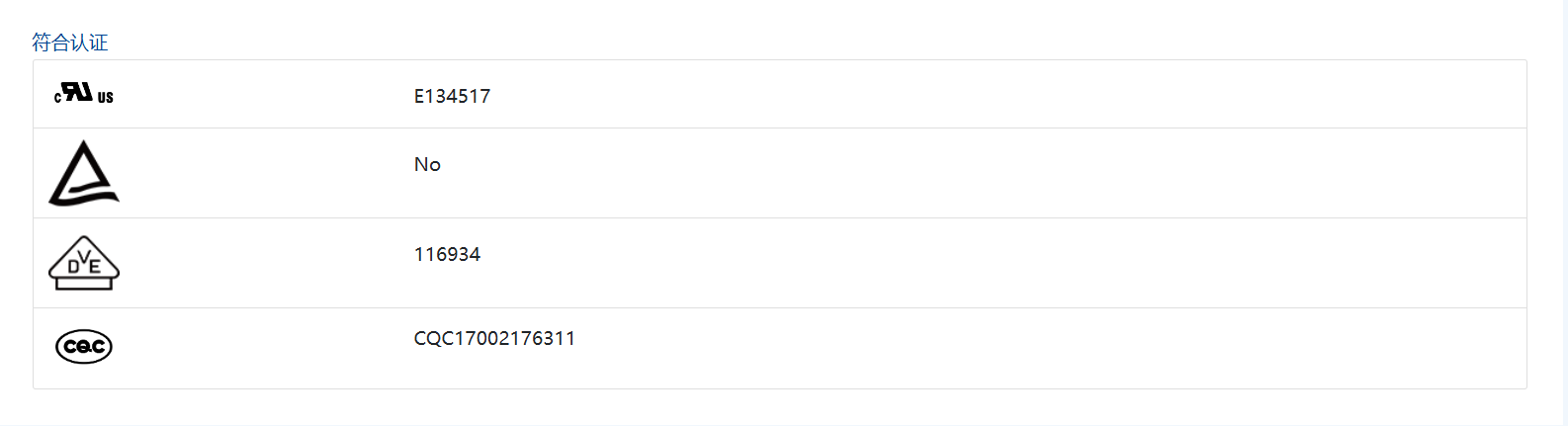This screenshot has height=426, width=1568.
Task: Click the vertical scrollbar at right edge
Action: 1562,213
